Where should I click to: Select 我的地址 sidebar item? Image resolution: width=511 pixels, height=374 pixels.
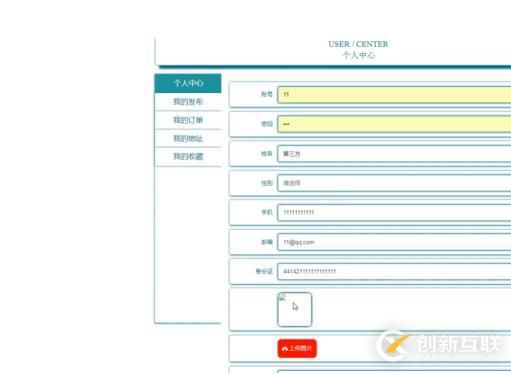[188, 138]
